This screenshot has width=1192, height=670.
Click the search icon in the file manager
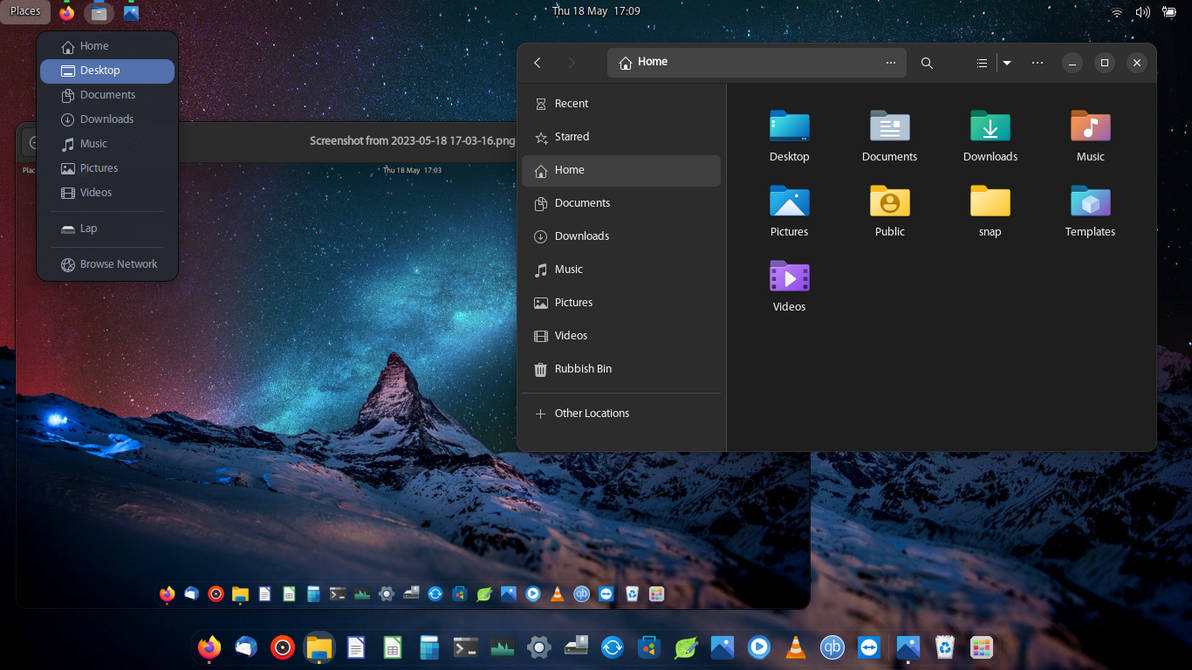coord(926,62)
